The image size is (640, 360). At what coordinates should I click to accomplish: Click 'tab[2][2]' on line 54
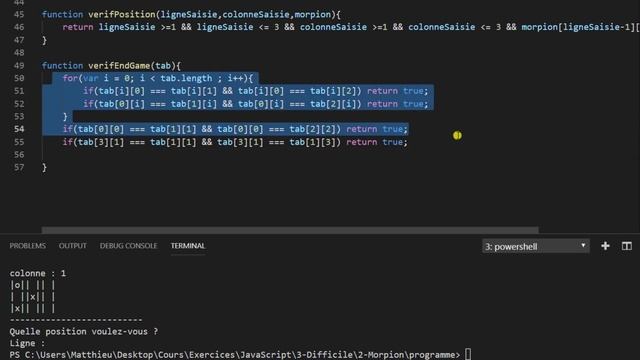click(x=312, y=129)
